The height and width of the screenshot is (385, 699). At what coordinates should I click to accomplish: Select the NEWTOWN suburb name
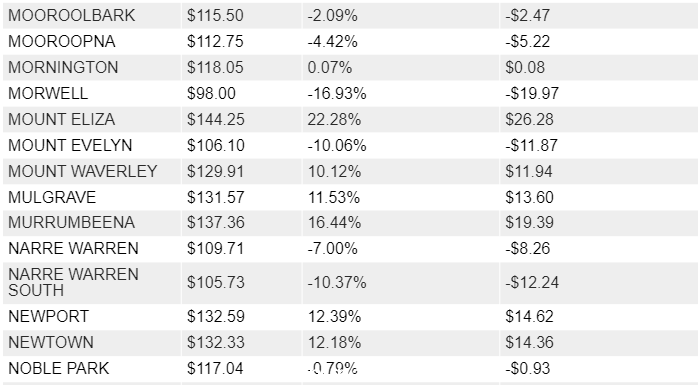51,342
